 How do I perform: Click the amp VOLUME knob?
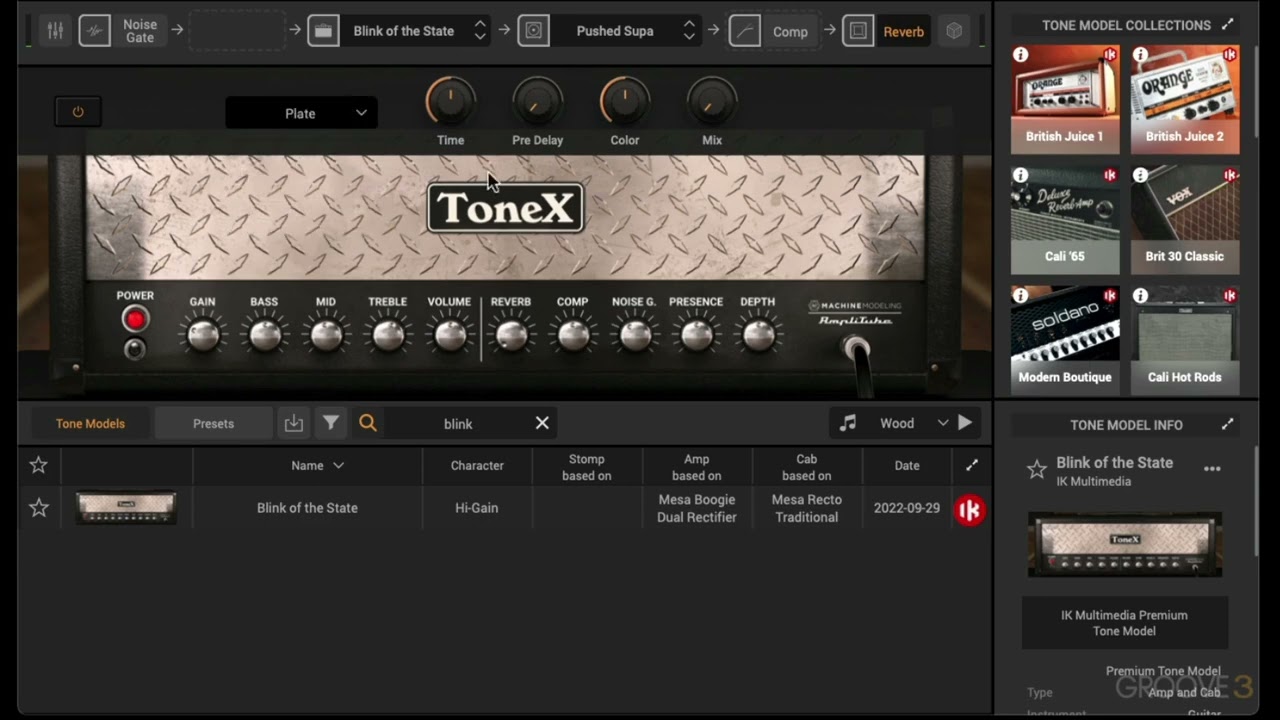coord(450,335)
